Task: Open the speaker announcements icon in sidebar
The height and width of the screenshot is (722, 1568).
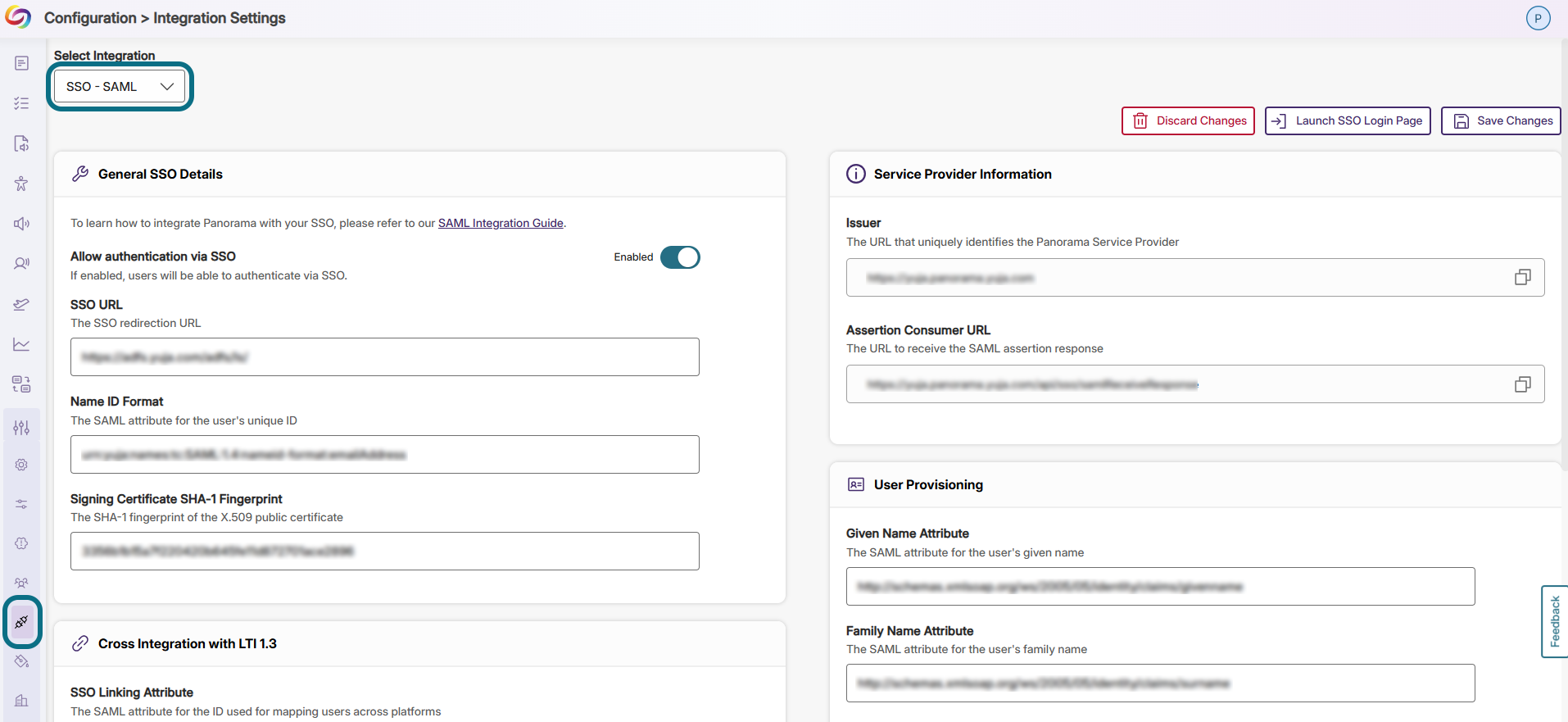Action: (21, 224)
